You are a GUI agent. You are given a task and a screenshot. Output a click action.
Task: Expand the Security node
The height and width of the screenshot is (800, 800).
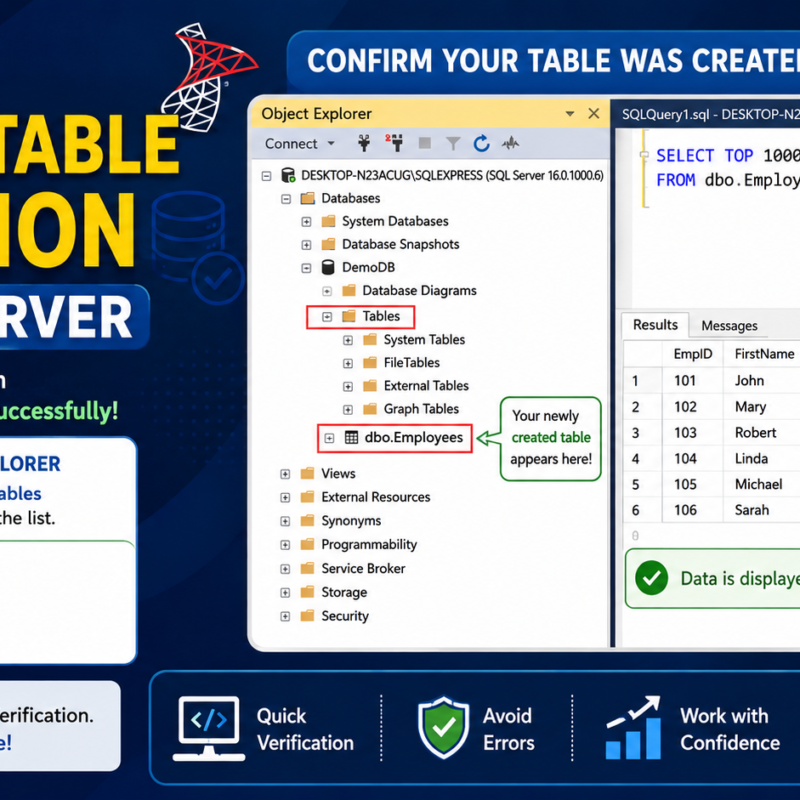click(285, 616)
